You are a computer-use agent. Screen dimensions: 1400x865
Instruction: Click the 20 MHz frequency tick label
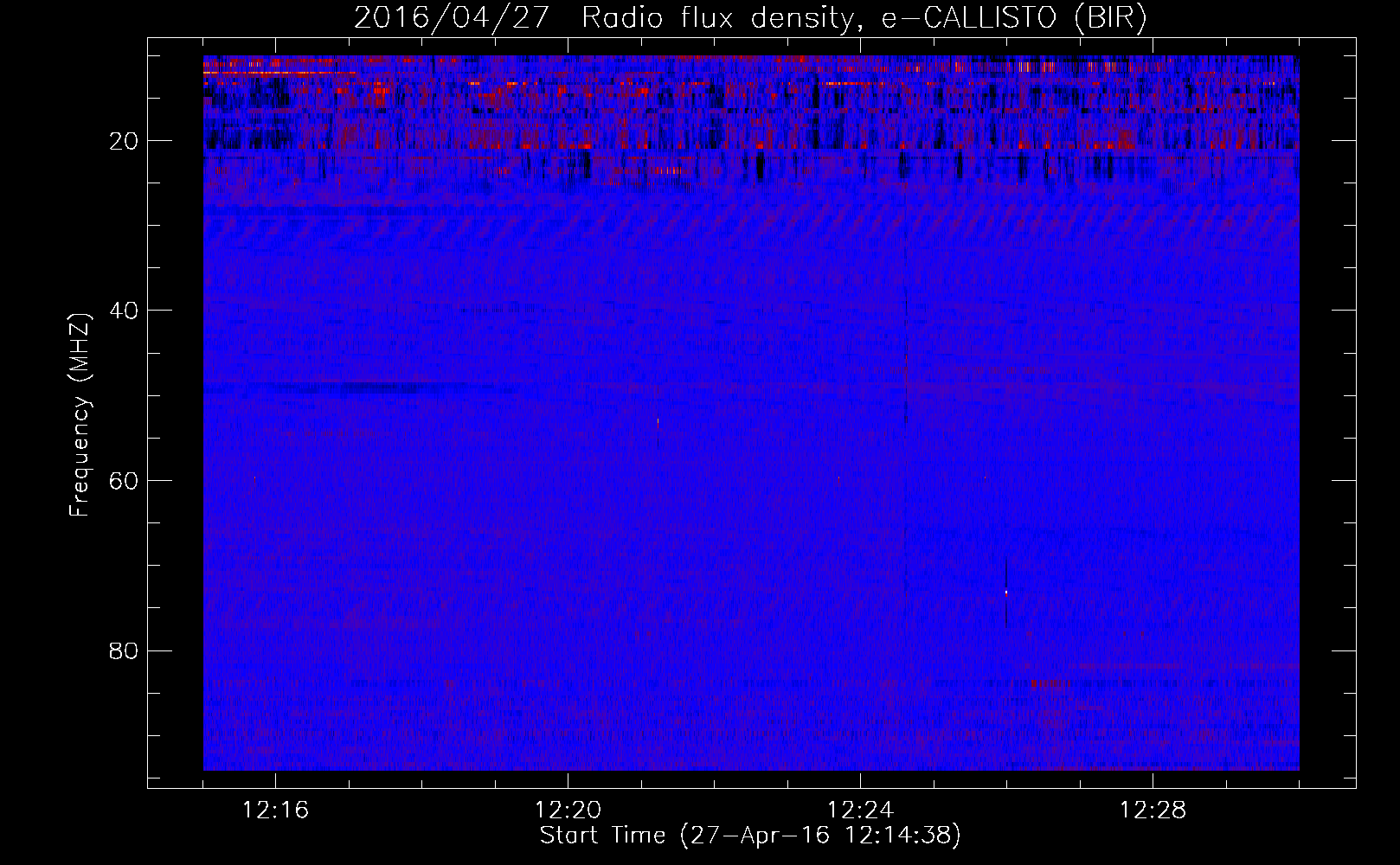pyautogui.click(x=124, y=141)
